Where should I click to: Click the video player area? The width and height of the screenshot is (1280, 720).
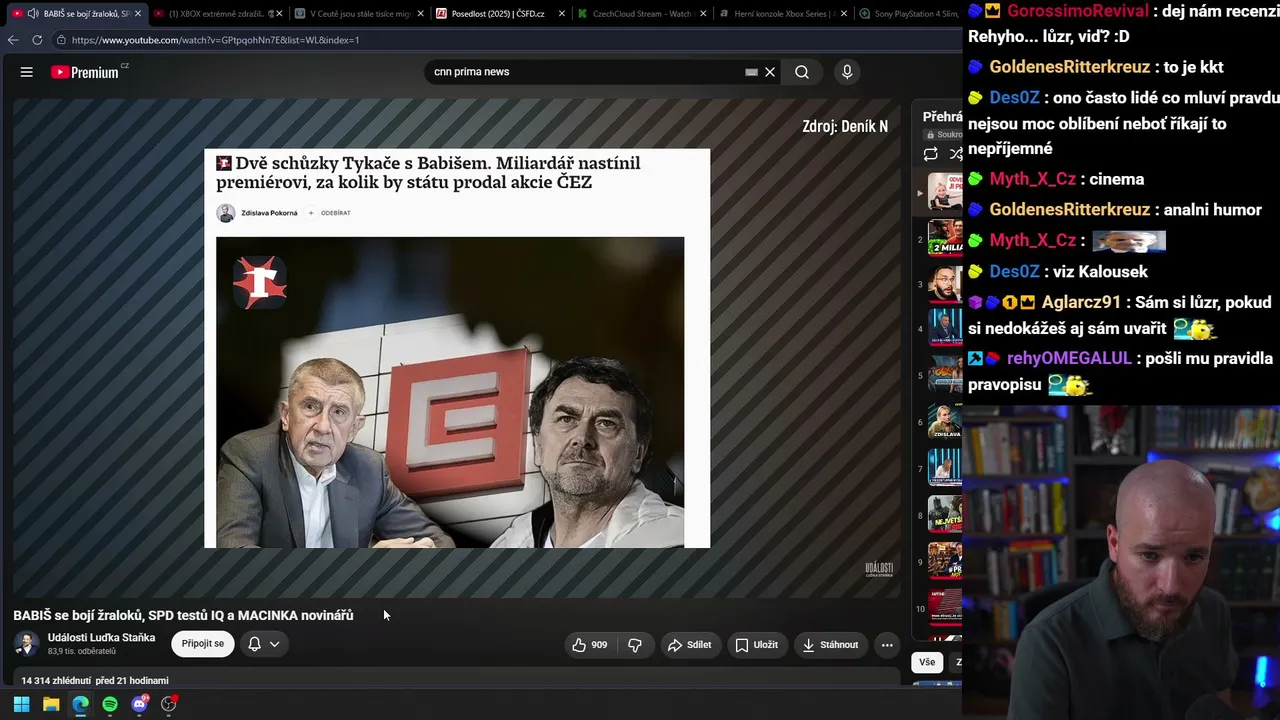coord(457,348)
